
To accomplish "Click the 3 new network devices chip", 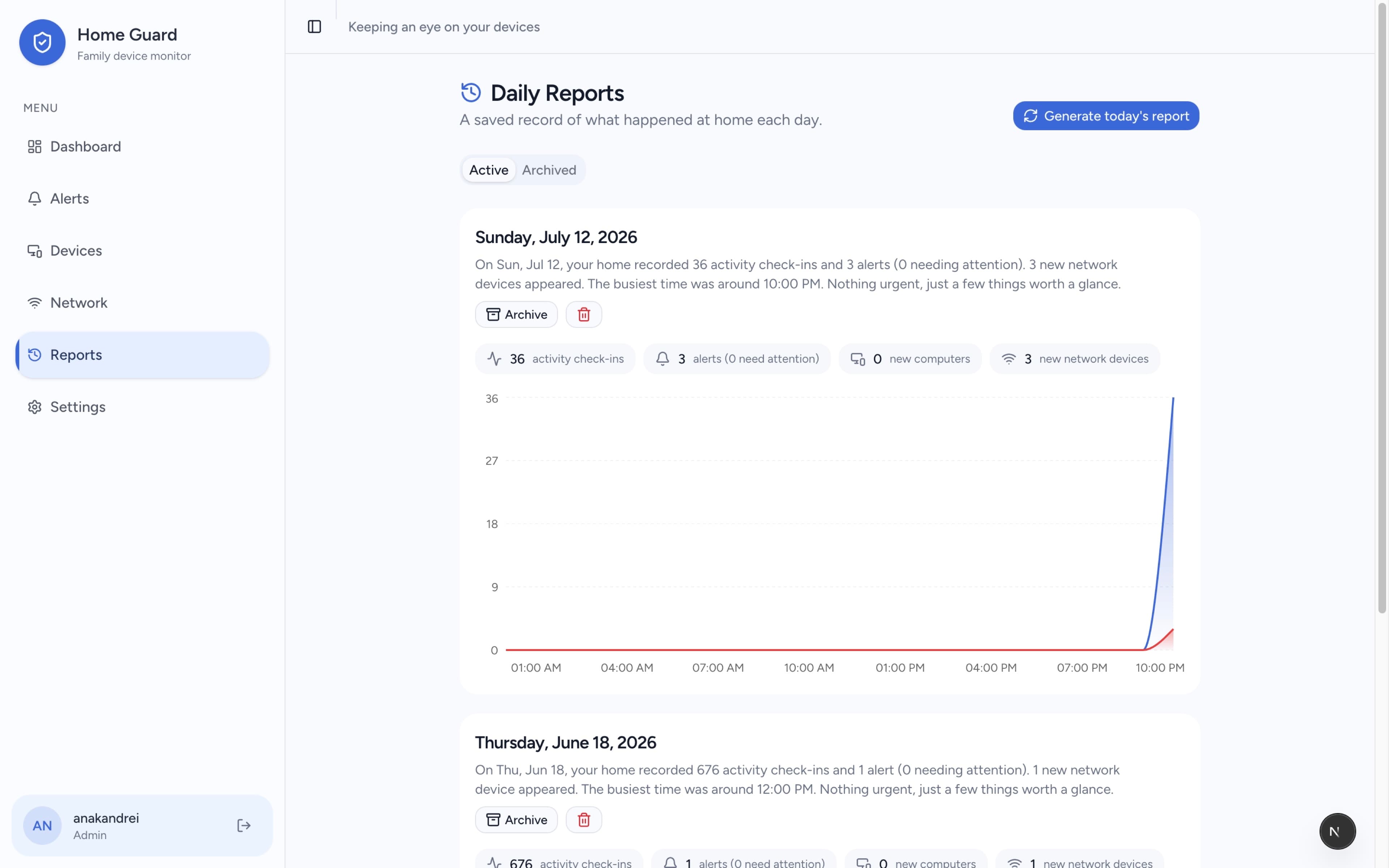I will click(1074, 359).
